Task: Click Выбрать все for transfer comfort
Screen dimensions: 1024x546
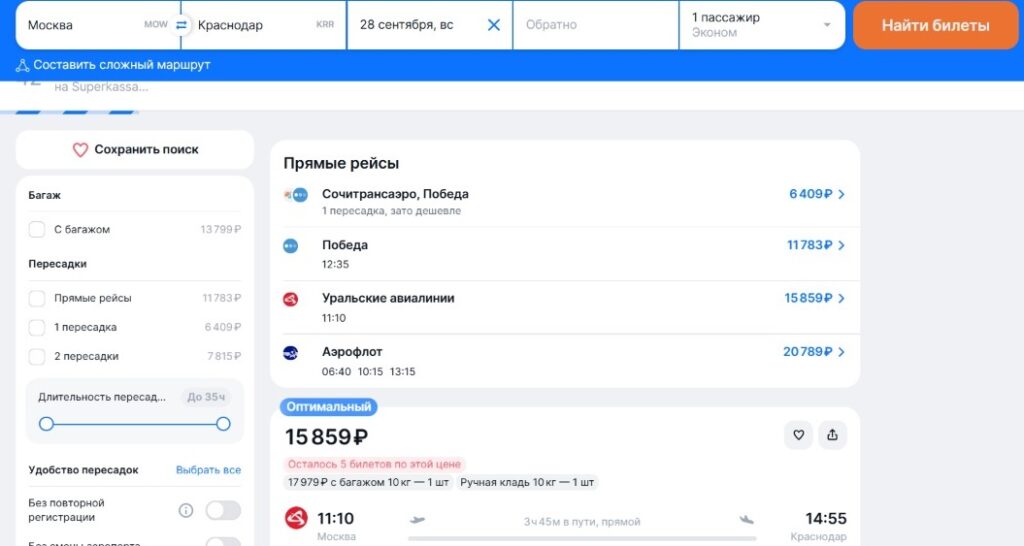Action: coord(208,470)
